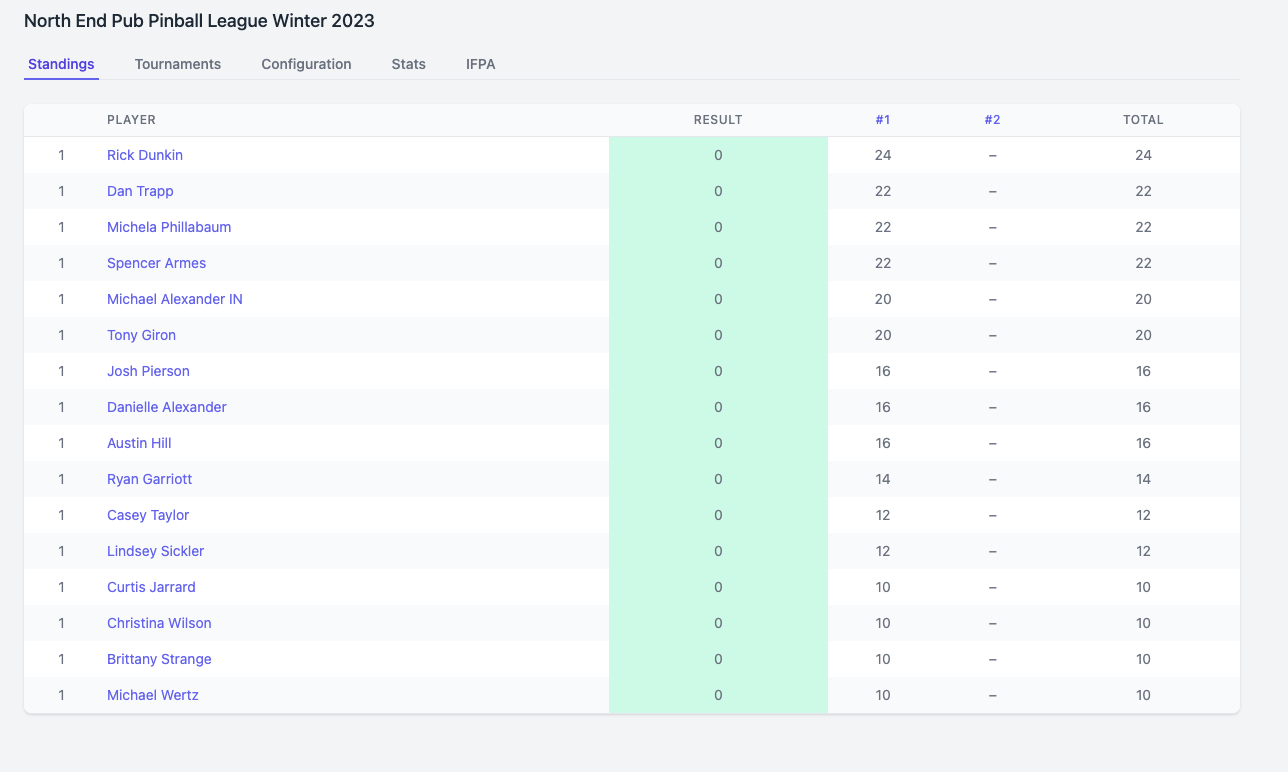
Task: Open Christina Wilson's profile
Action: [159, 623]
